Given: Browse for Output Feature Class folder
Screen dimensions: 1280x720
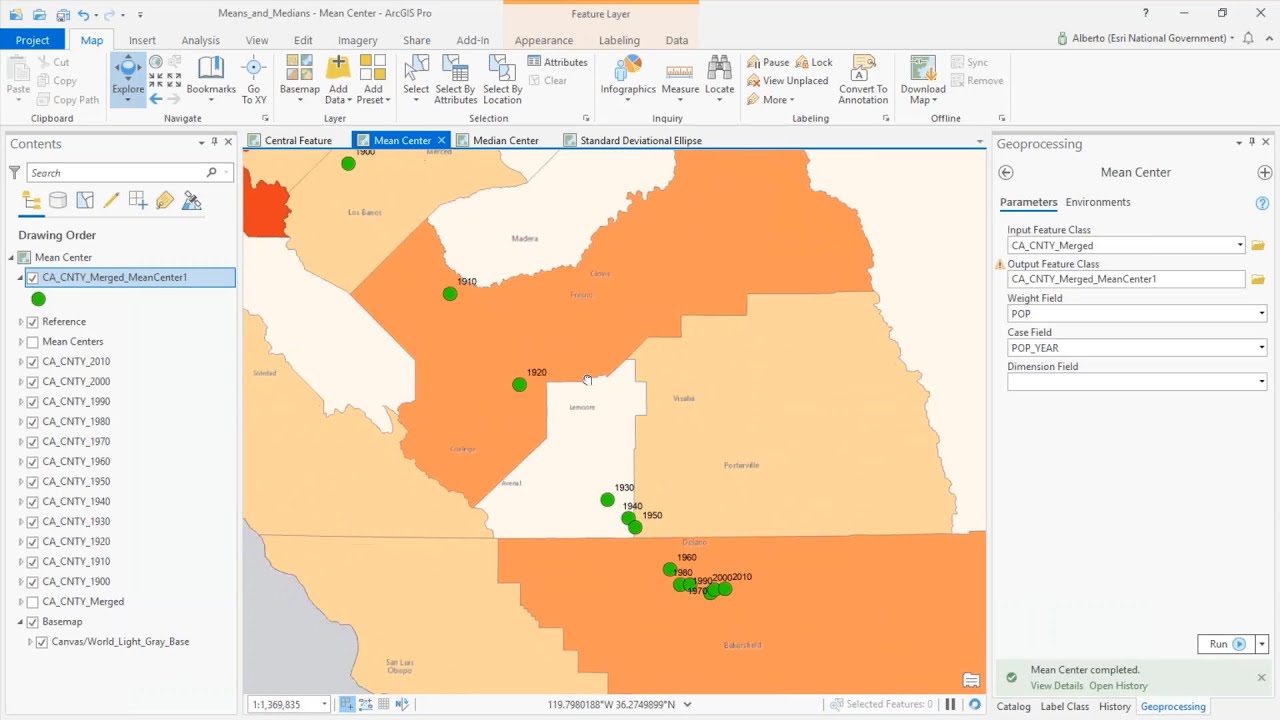Looking at the screenshot, I should click(x=1258, y=279).
